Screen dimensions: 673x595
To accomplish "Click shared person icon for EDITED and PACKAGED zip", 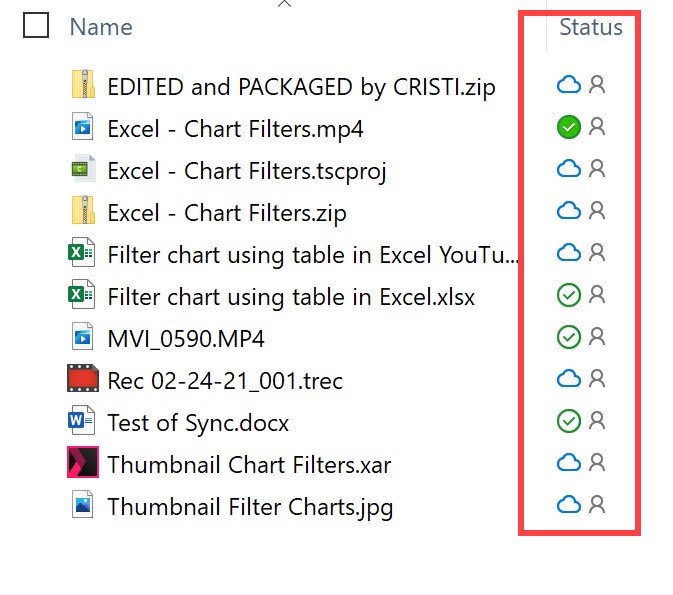I will [597, 84].
